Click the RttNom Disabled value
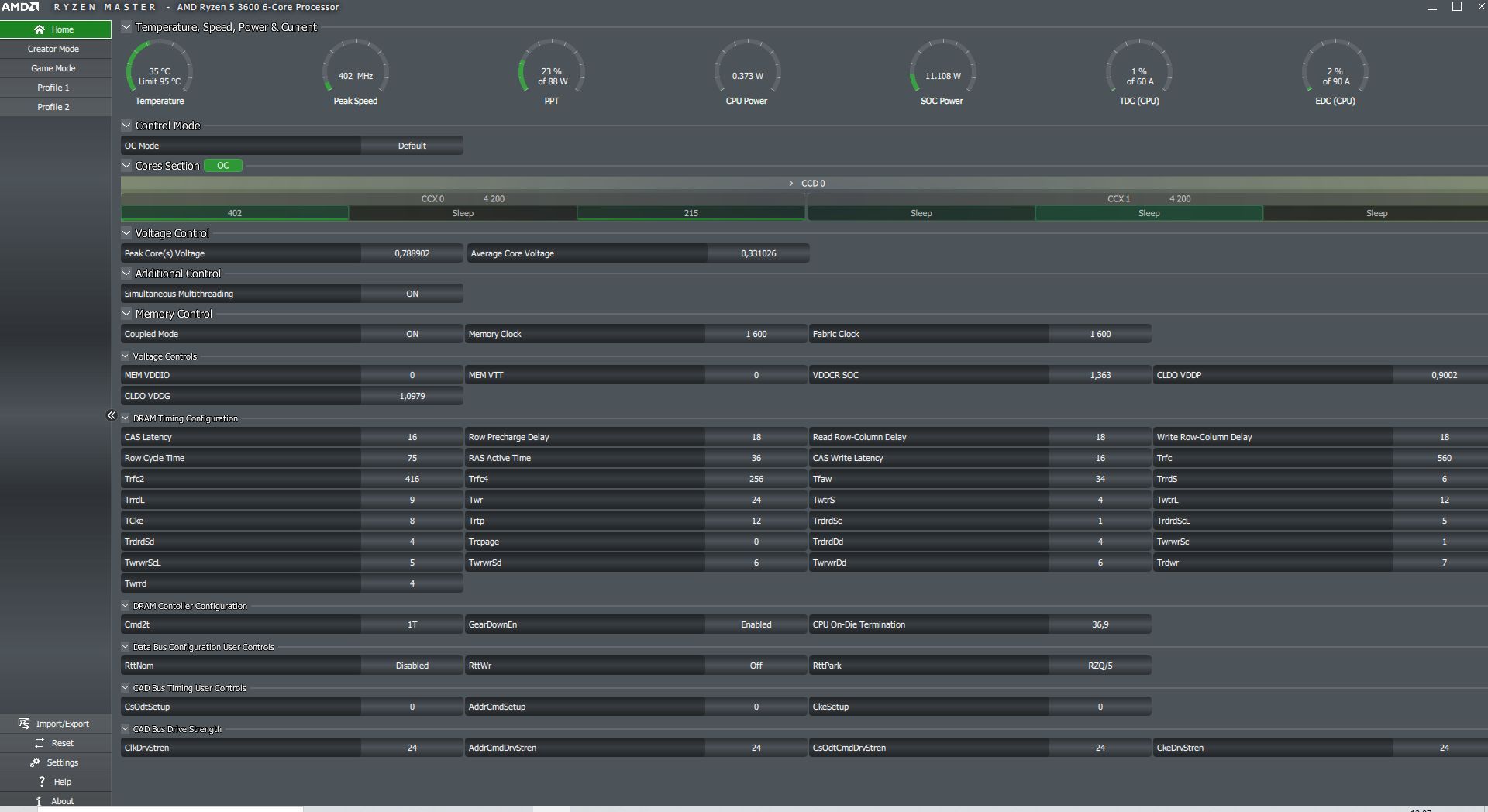The width and height of the screenshot is (1488, 812). (x=412, y=666)
